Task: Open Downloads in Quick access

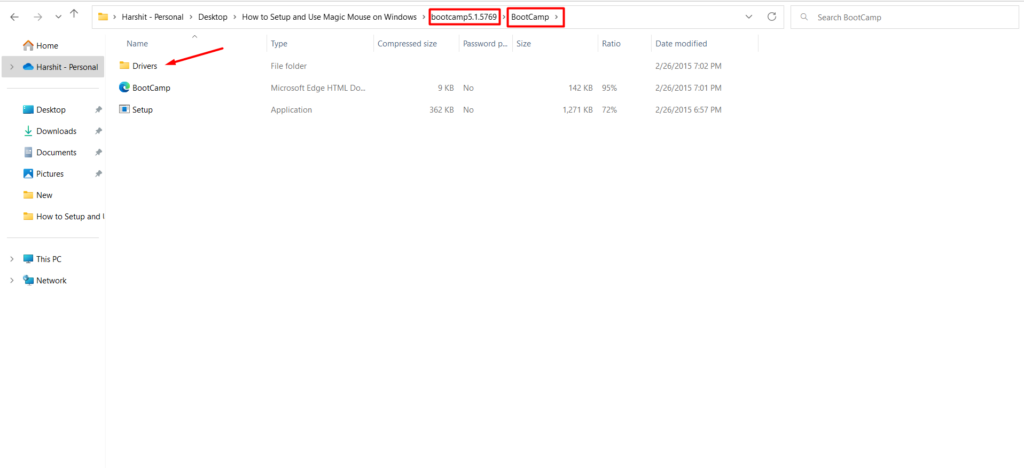Action: [x=56, y=131]
